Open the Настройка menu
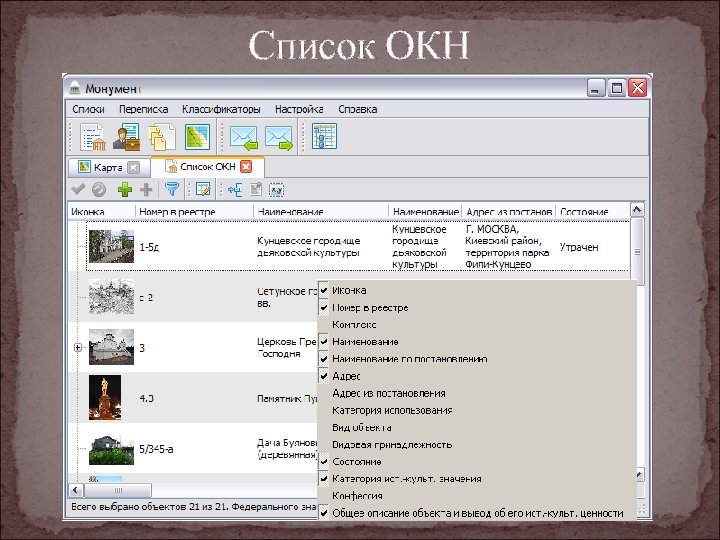Viewport: 720px width, 540px height. pyautogui.click(x=299, y=109)
